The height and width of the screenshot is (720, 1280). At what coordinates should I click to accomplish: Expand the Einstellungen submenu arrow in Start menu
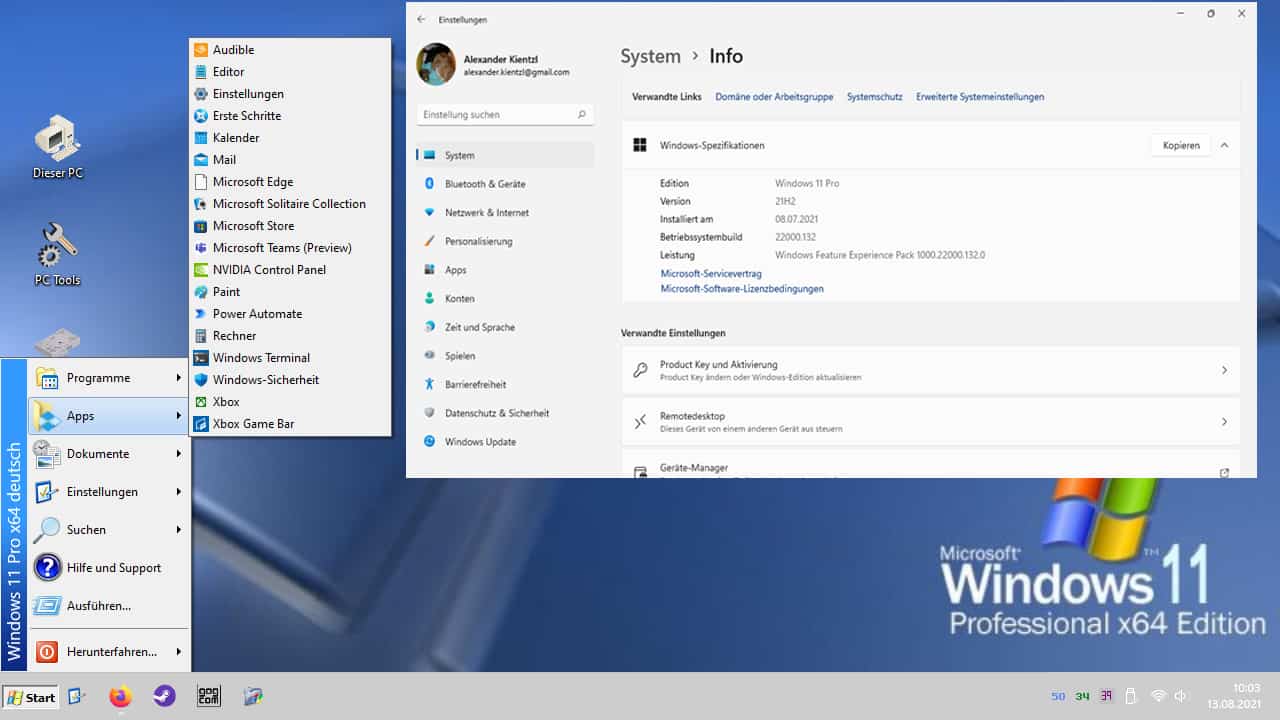point(179,492)
